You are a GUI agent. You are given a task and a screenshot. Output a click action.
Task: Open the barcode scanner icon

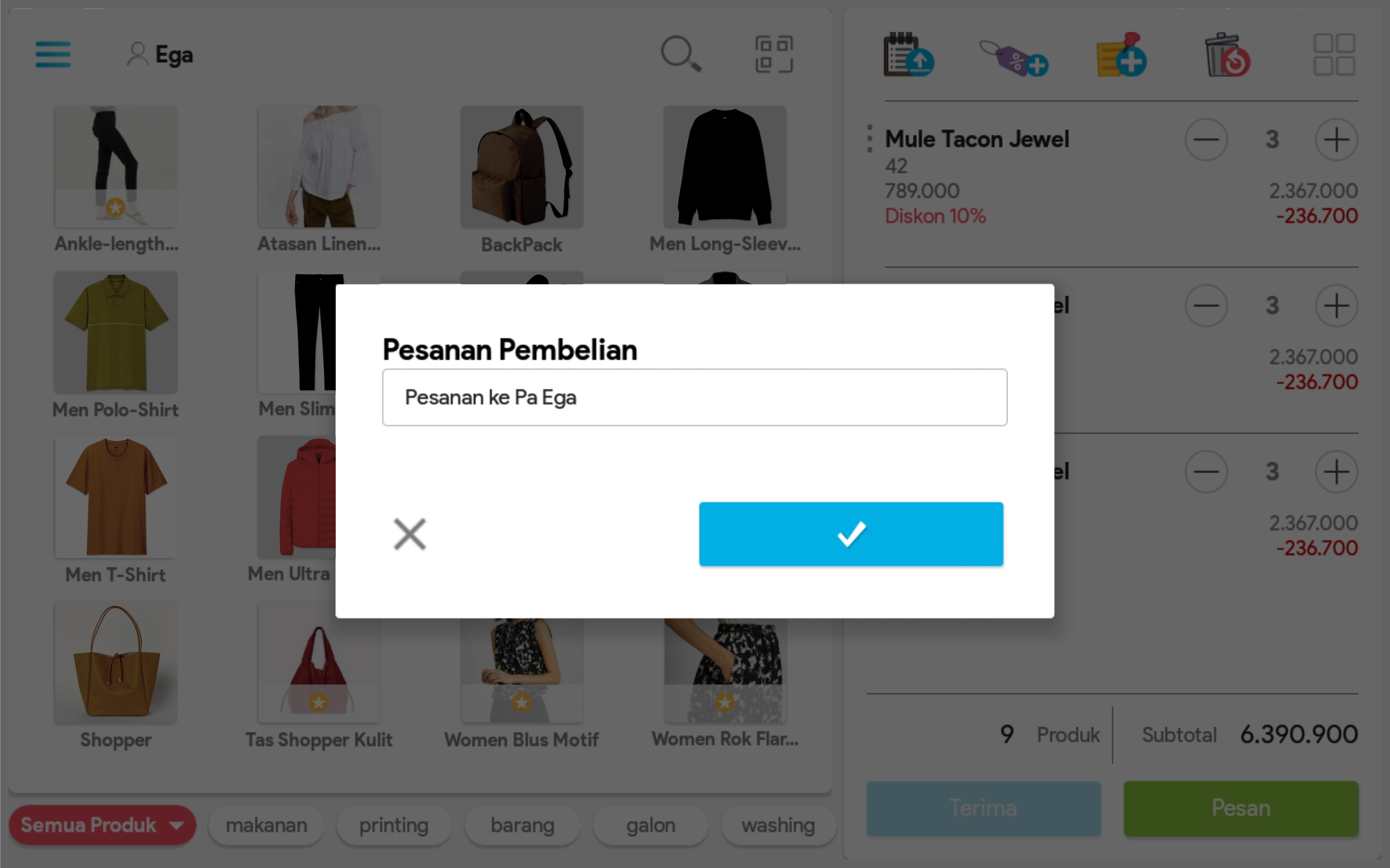coord(773,55)
